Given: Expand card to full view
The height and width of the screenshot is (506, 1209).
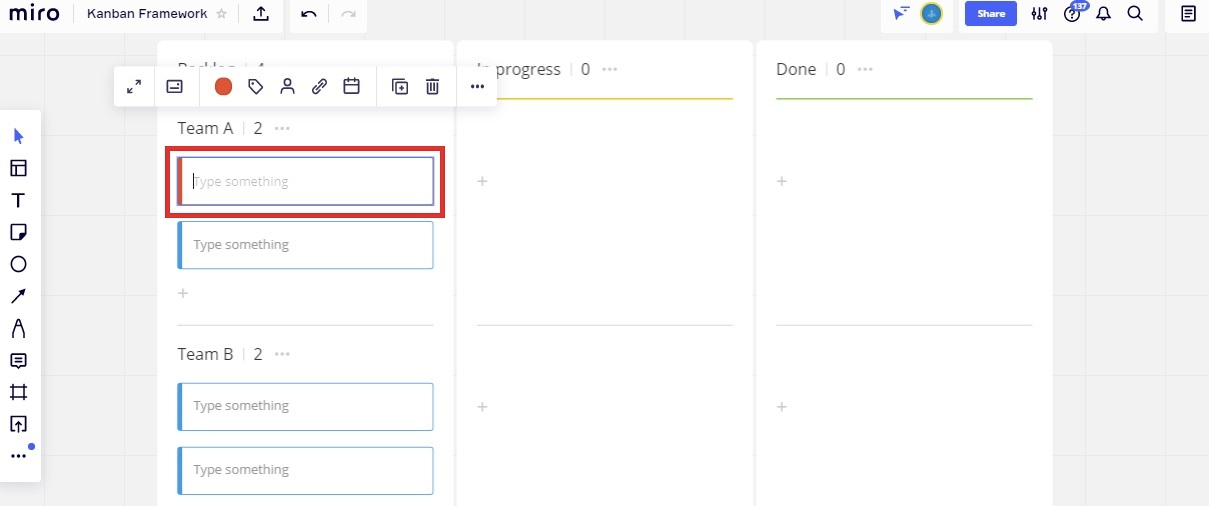Looking at the screenshot, I should (134, 87).
